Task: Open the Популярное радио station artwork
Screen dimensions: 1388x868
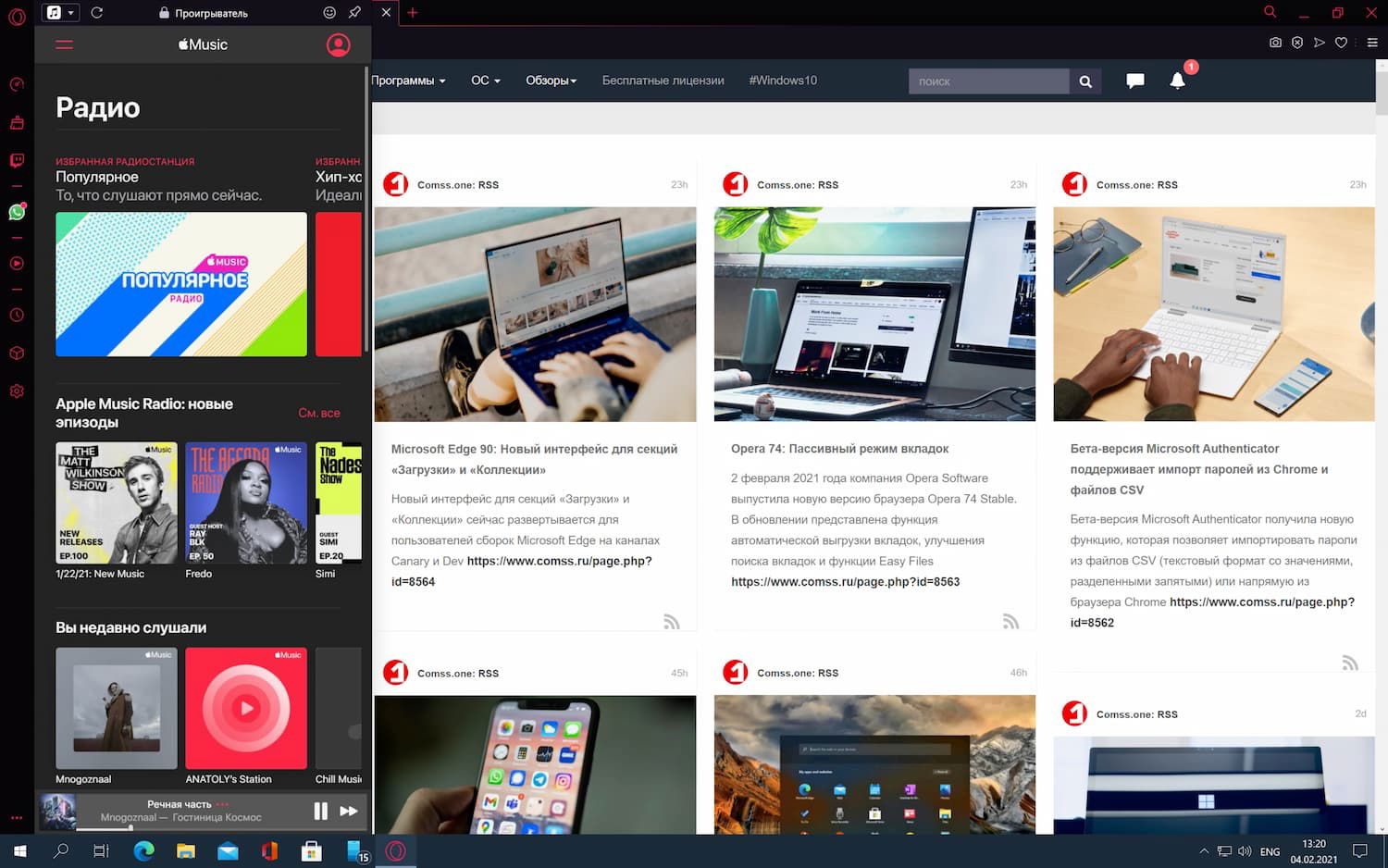Action: (x=181, y=284)
